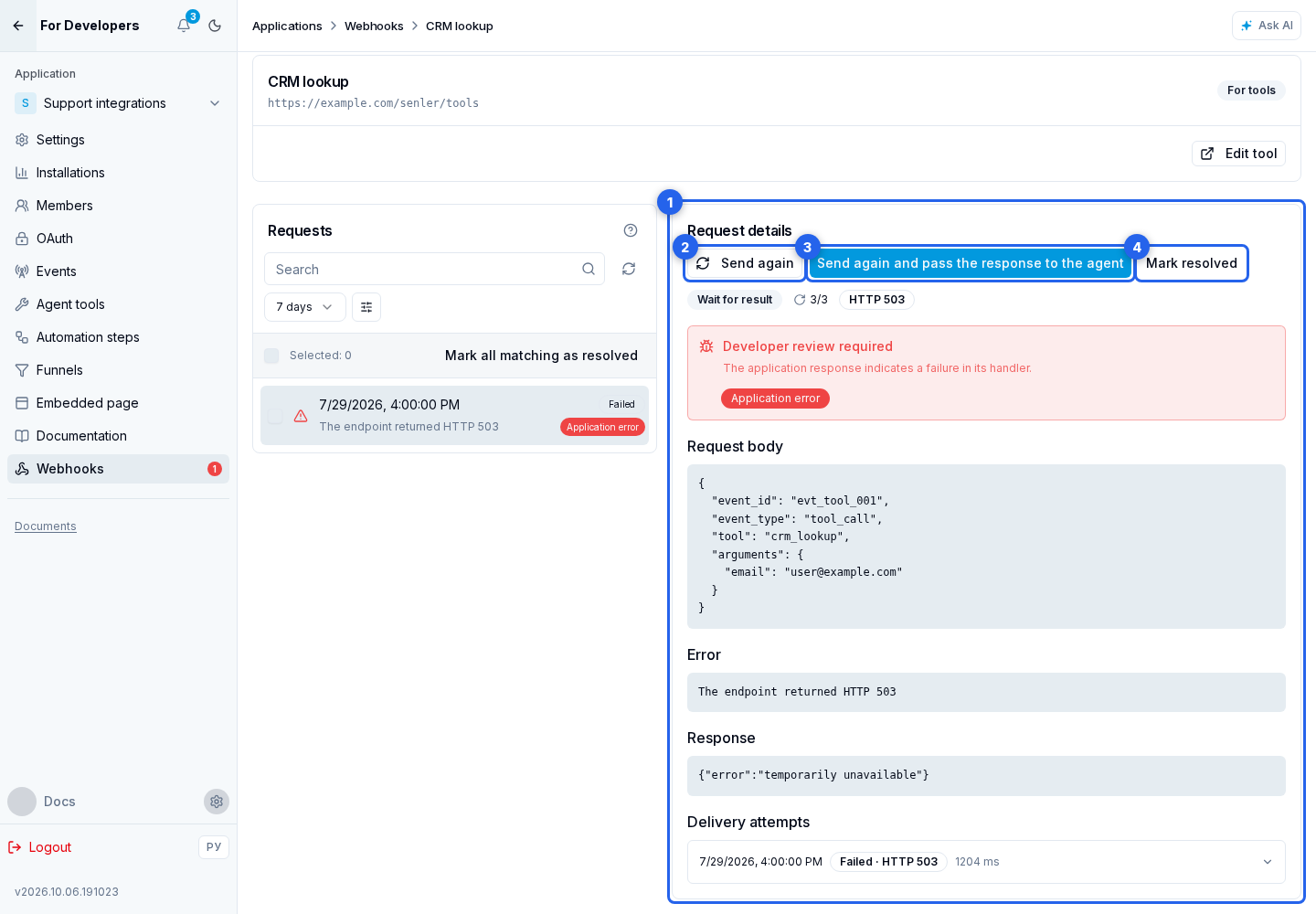This screenshot has width=1316, height=914.
Task: Click the Documentation book icon
Action: point(22,436)
